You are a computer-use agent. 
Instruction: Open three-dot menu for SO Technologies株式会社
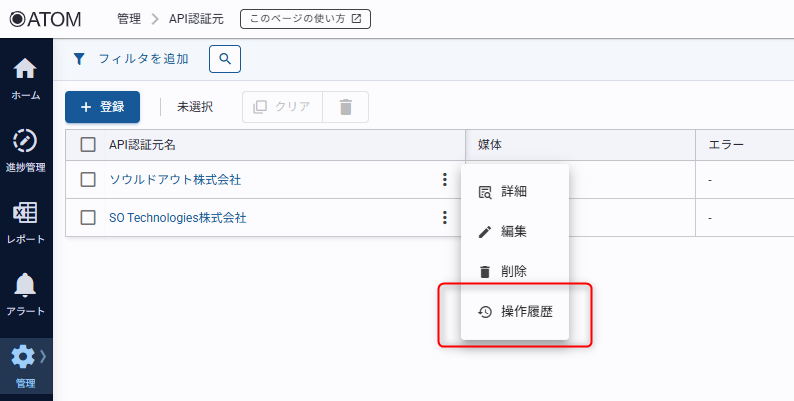444,217
